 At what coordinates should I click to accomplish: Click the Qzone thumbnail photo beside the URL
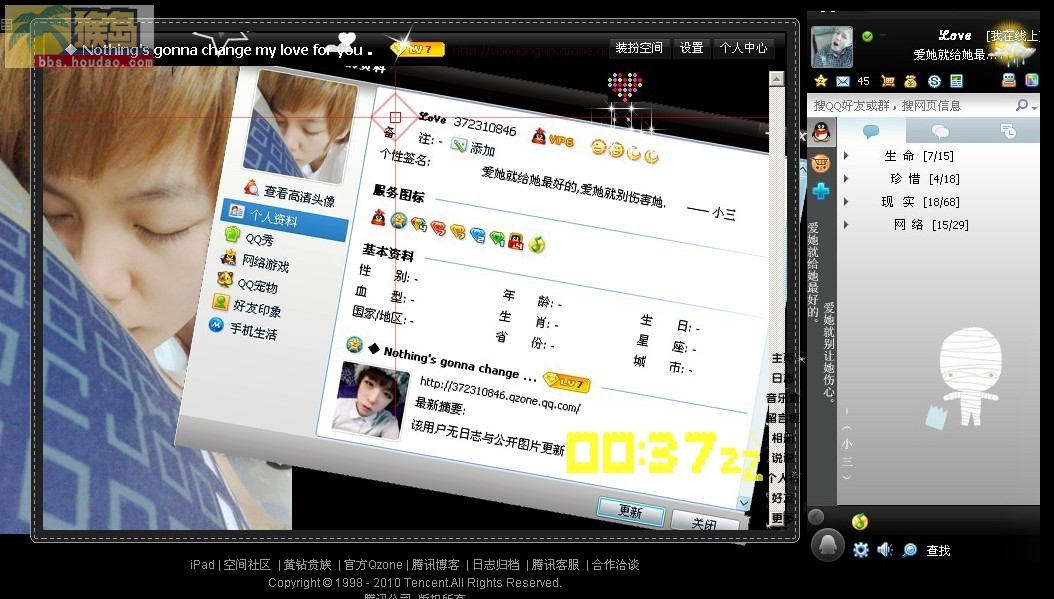[371, 401]
